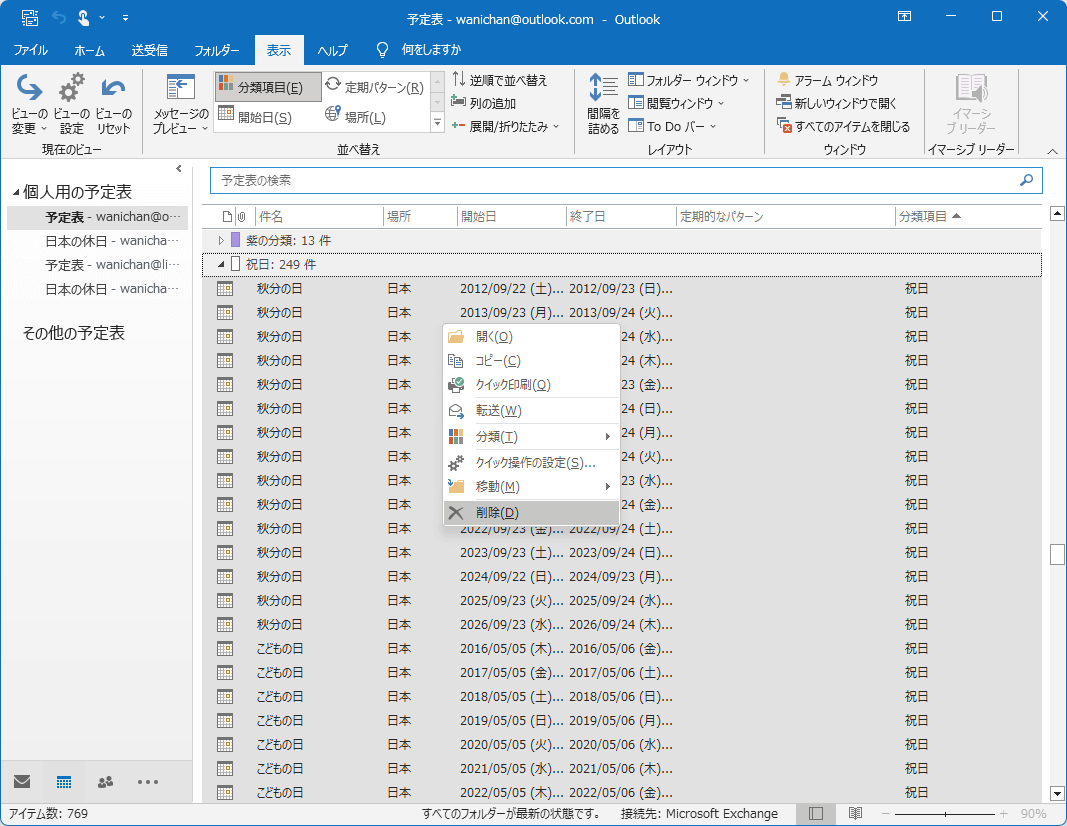Click 新しいウィンドウで開く
The height and width of the screenshot is (826, 1067).
pyautogui.click(x=836, y=103)
